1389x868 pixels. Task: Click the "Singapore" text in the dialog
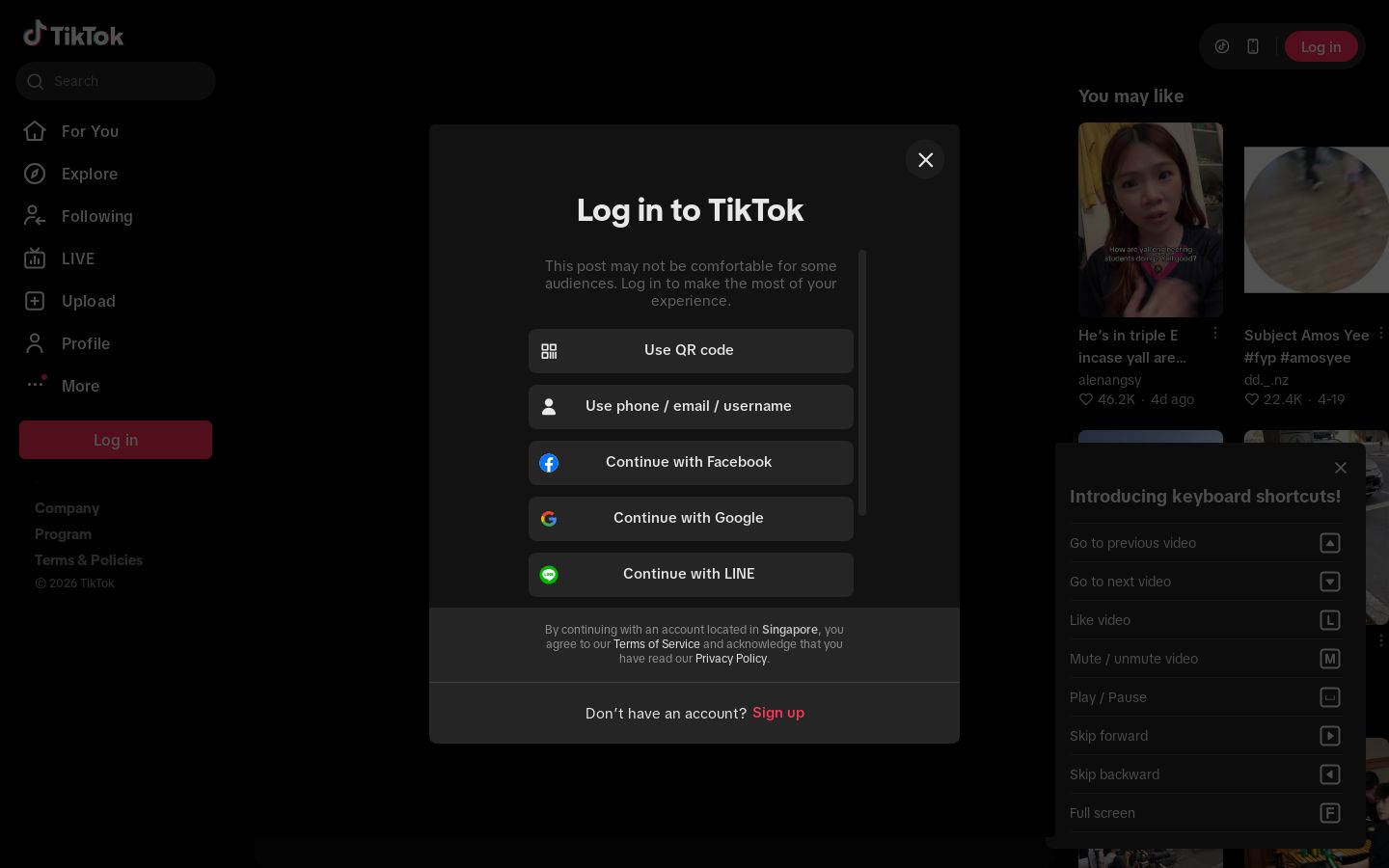pyautogui.click(x=790, y=630)
